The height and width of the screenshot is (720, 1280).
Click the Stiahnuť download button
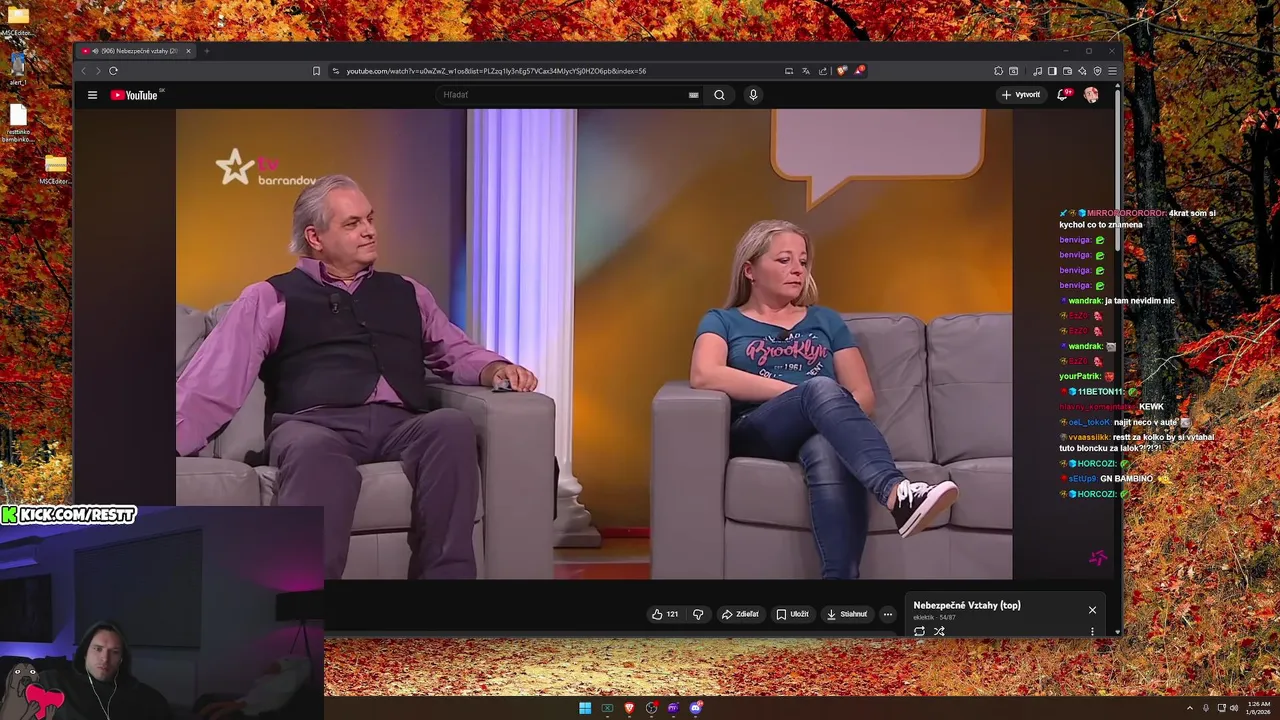coord(847,614)
